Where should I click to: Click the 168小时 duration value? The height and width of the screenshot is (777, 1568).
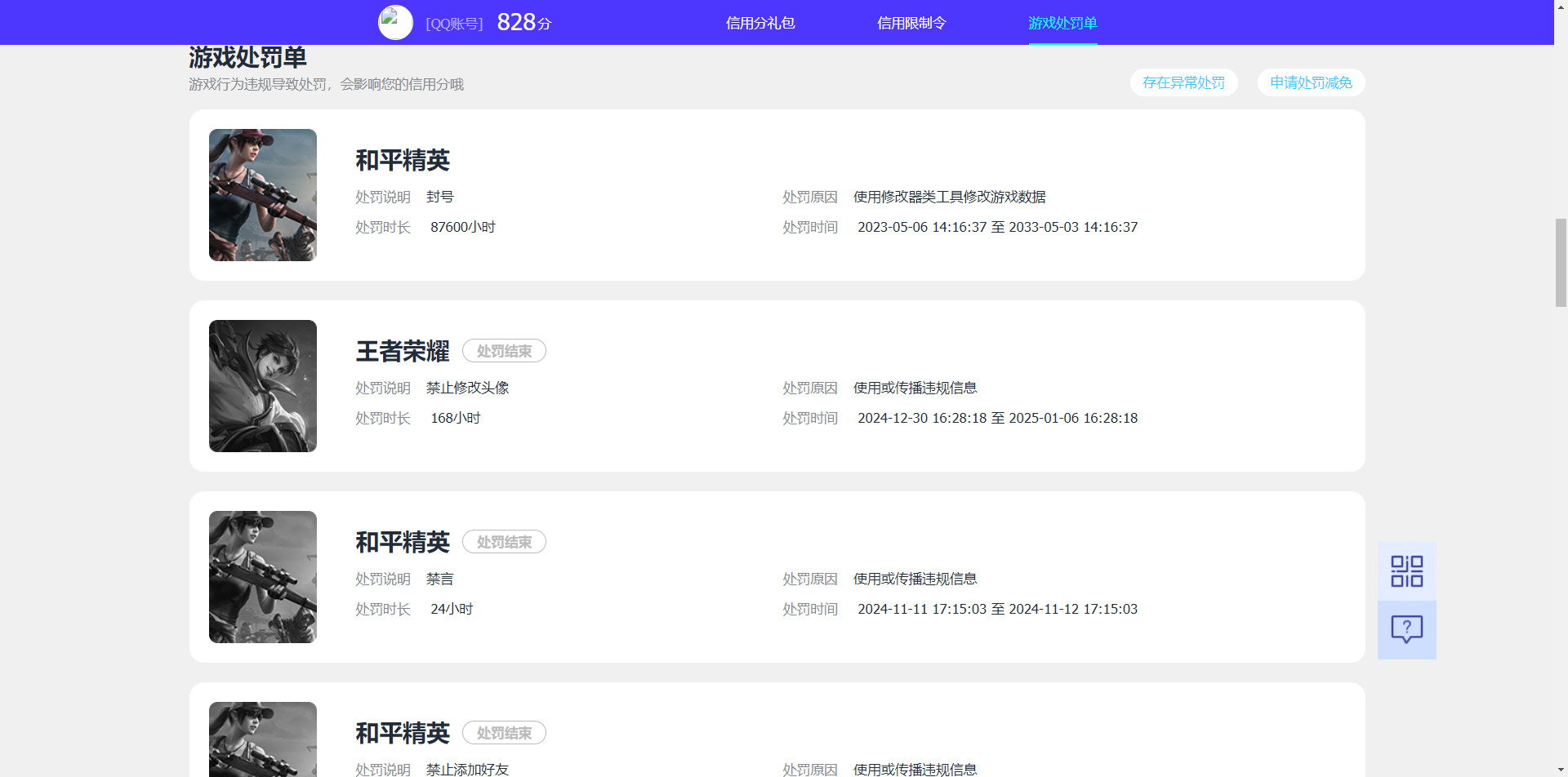pyautogui.click(x=456, y=418)
